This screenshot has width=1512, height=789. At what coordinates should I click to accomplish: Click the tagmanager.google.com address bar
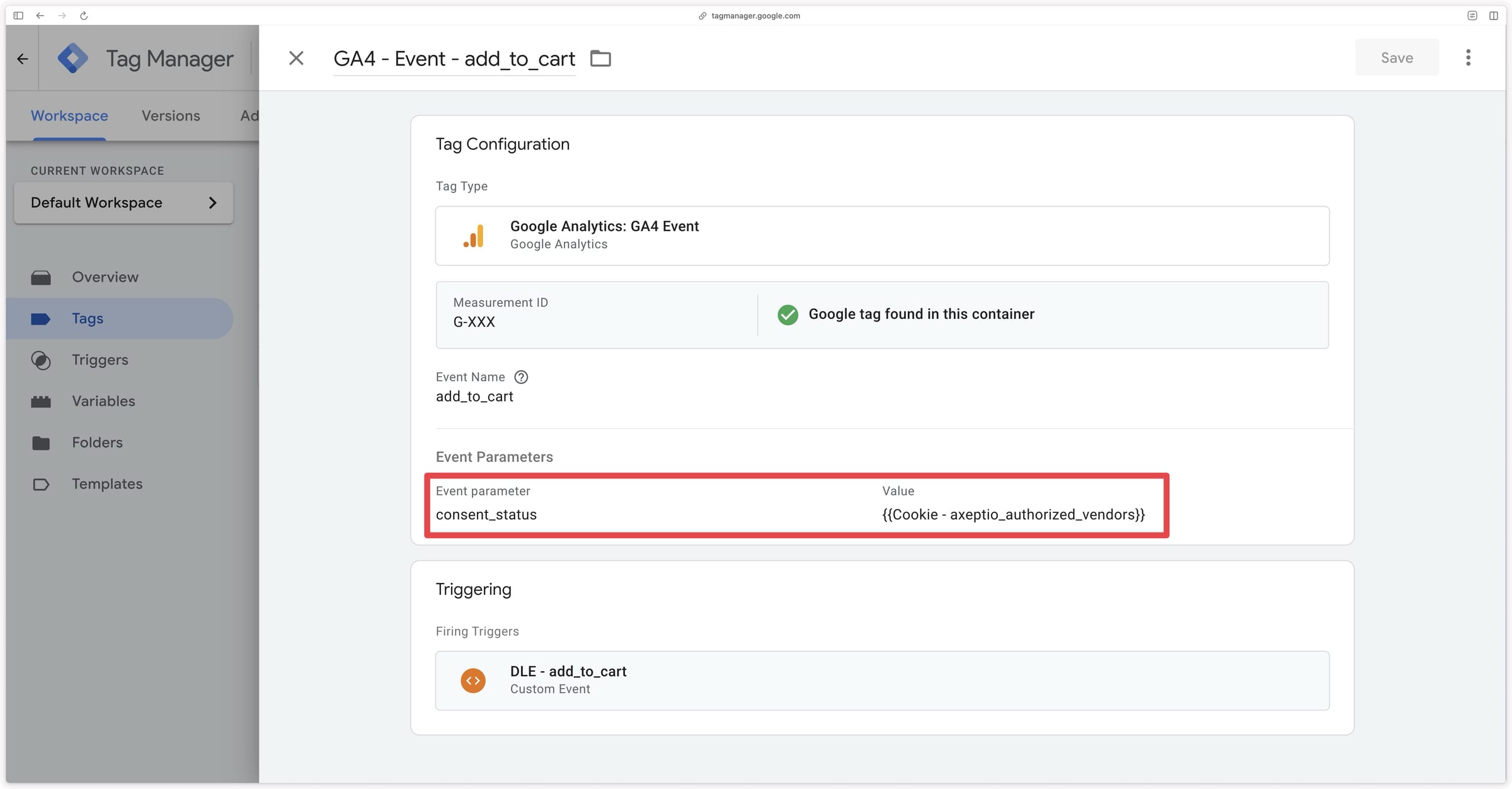[x=750, y=16]
